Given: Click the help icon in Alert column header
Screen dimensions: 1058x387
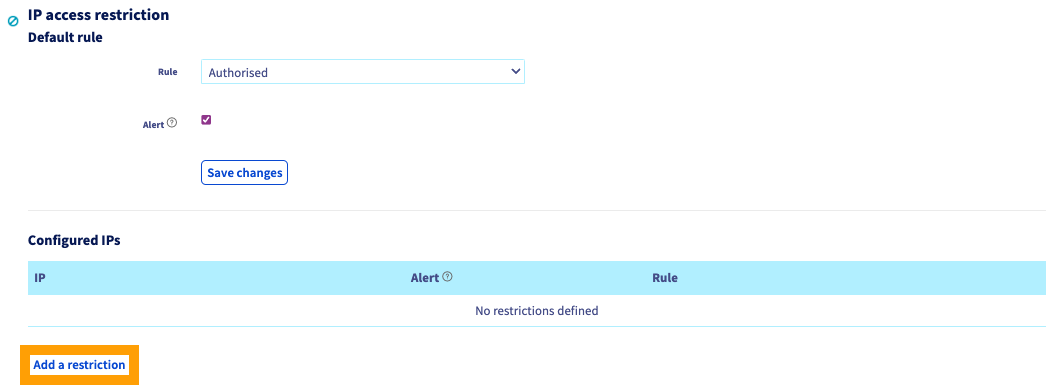Looking at the screenshot, I should coord(447,277).
